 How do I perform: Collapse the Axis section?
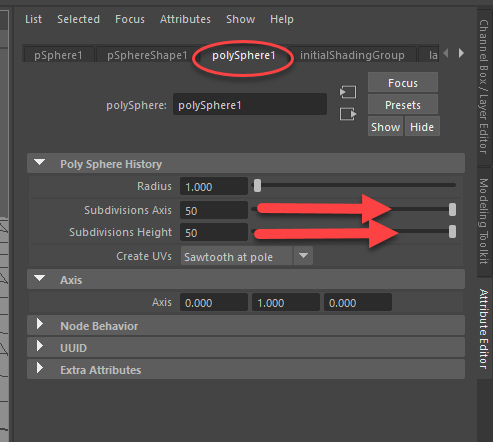tap(40, 279)
